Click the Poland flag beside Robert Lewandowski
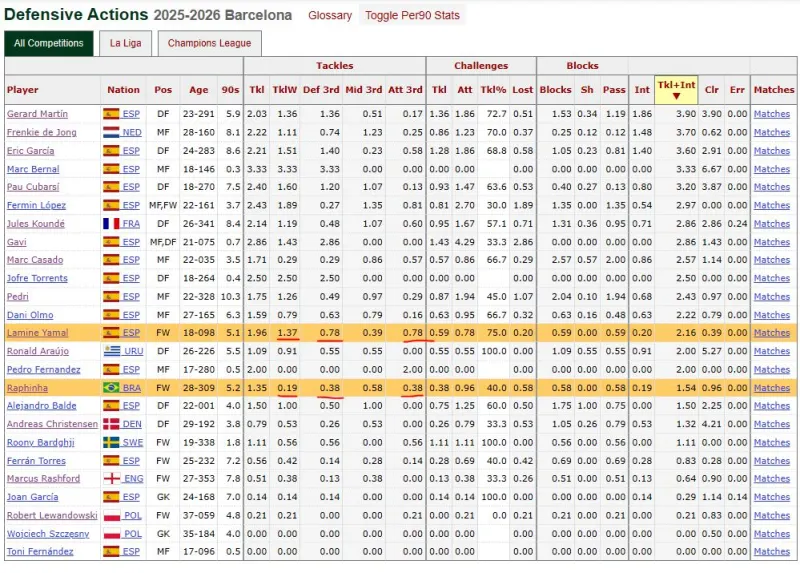 (x=111, y=516)
